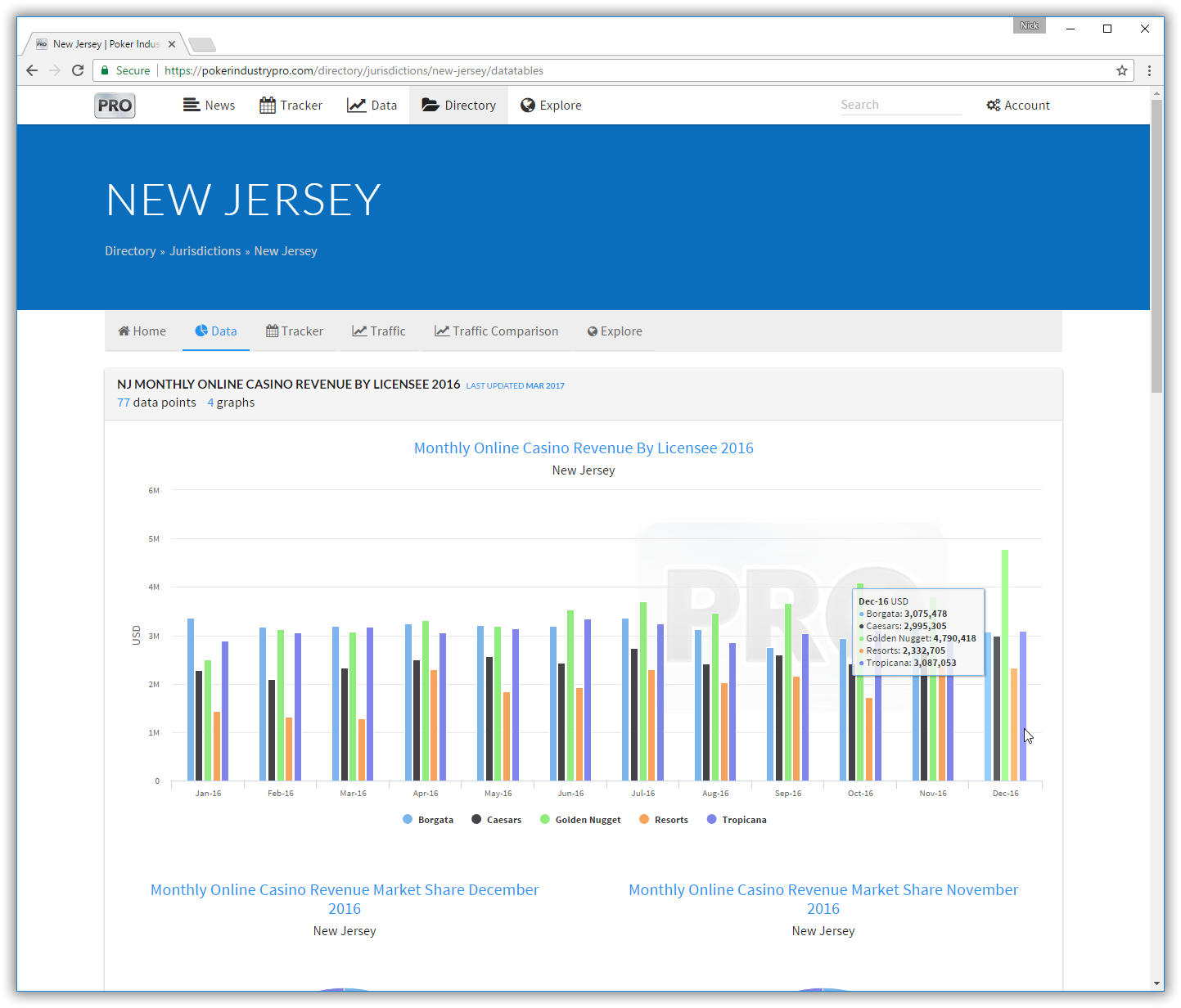This screenshot has width=1181, height=1008.
Task: Switch to the Data sub-tab
Action: click(x=216, y=331)
